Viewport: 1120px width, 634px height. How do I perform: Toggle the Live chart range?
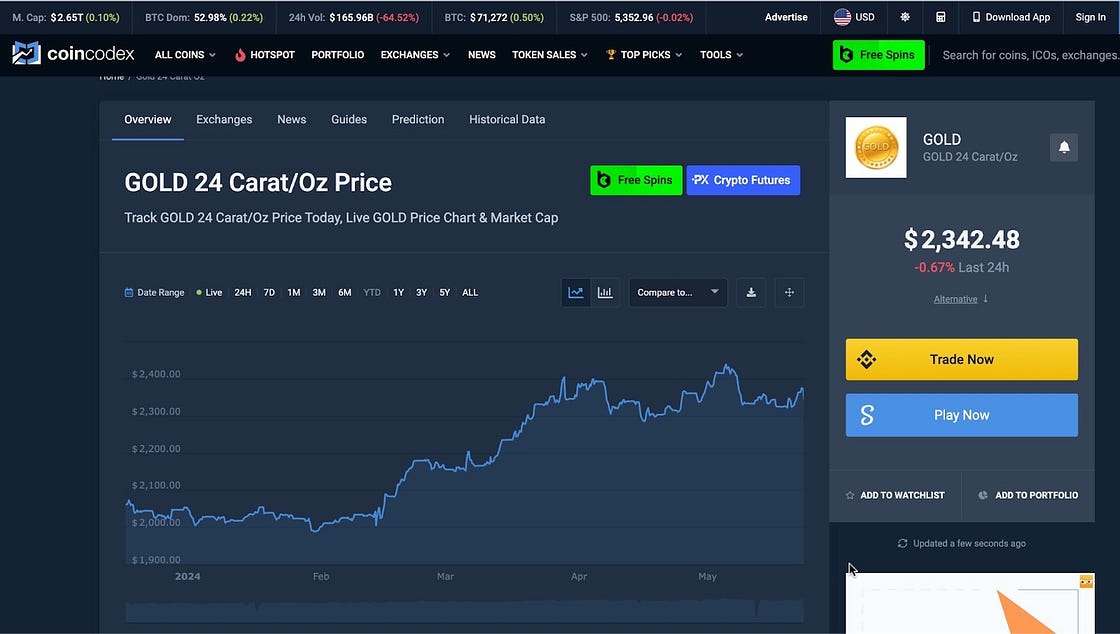pyautogui.click(x=210, y=293)
